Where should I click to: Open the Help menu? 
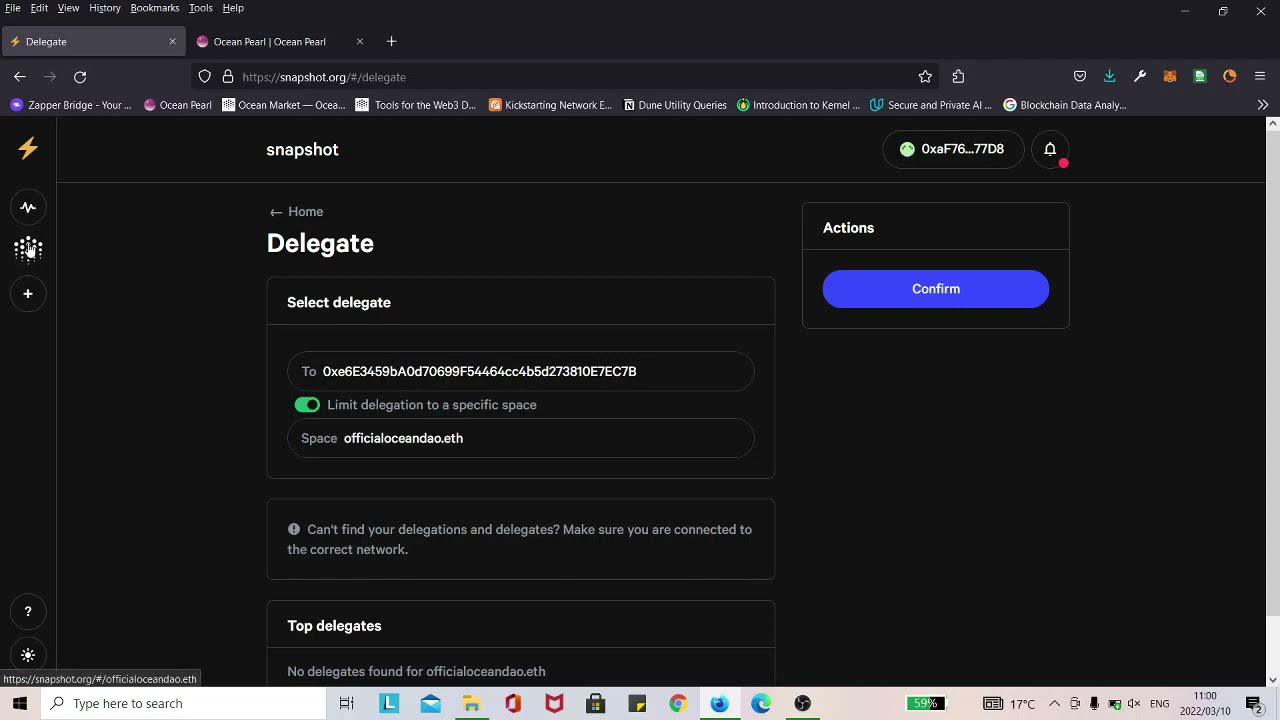pyautogui.click(x=233, y=8)
